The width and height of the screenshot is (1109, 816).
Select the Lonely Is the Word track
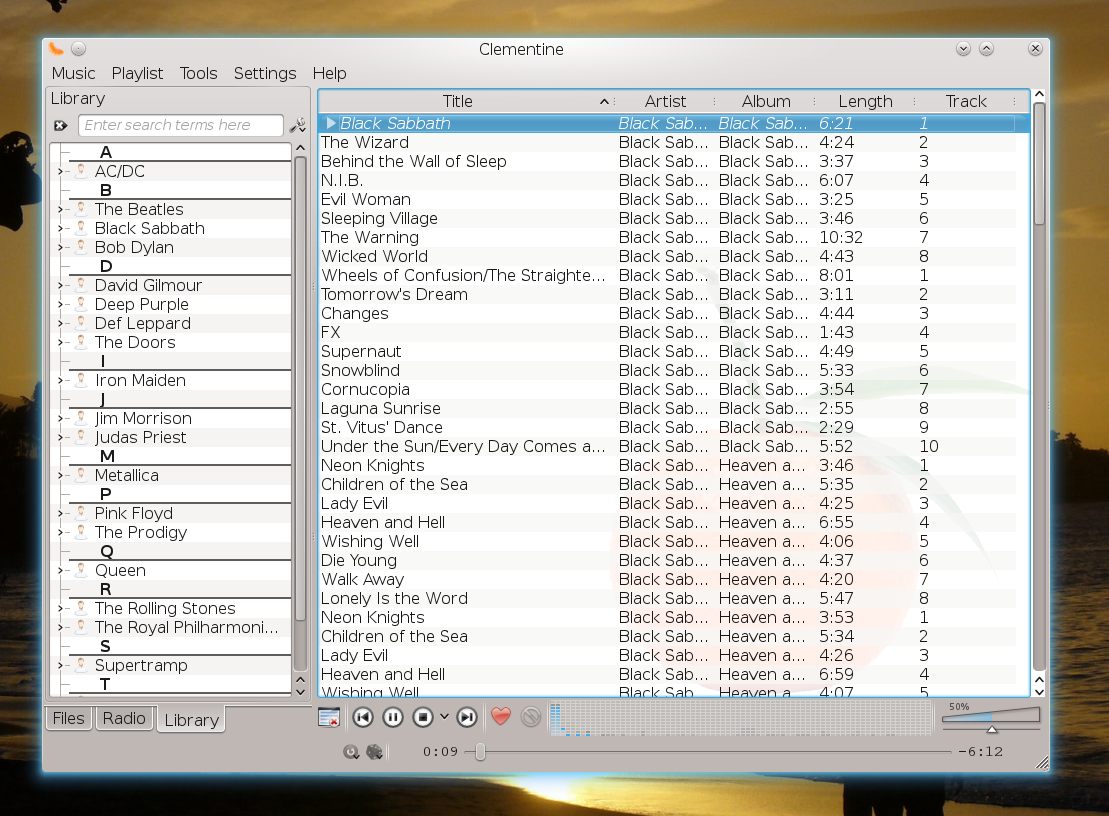[x=668, y=599]
